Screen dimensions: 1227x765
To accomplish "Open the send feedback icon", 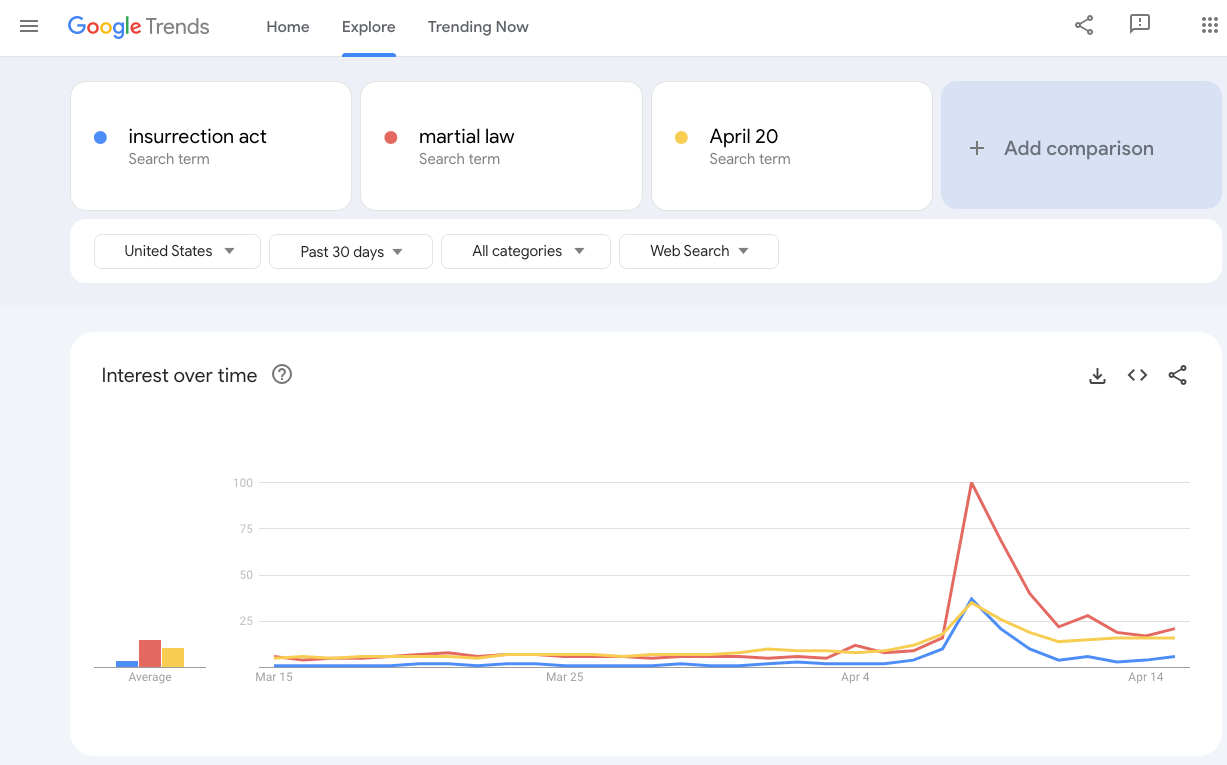I will [x=1140, y=25].
